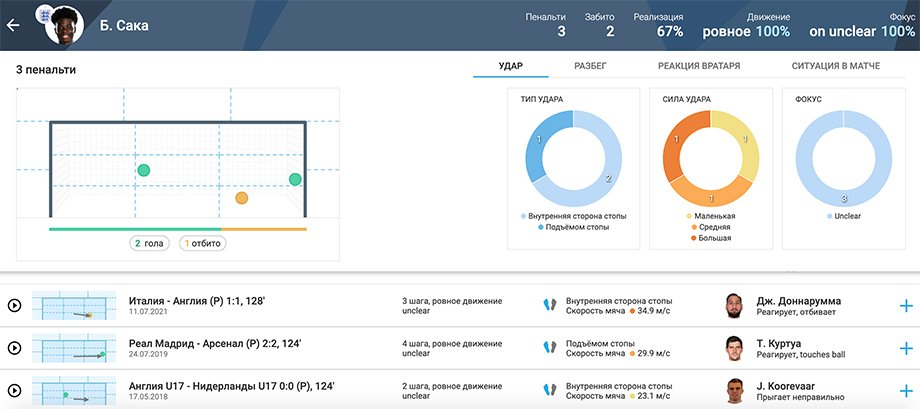Toggle legend item 'Unclear'

(x=844, y=216)
